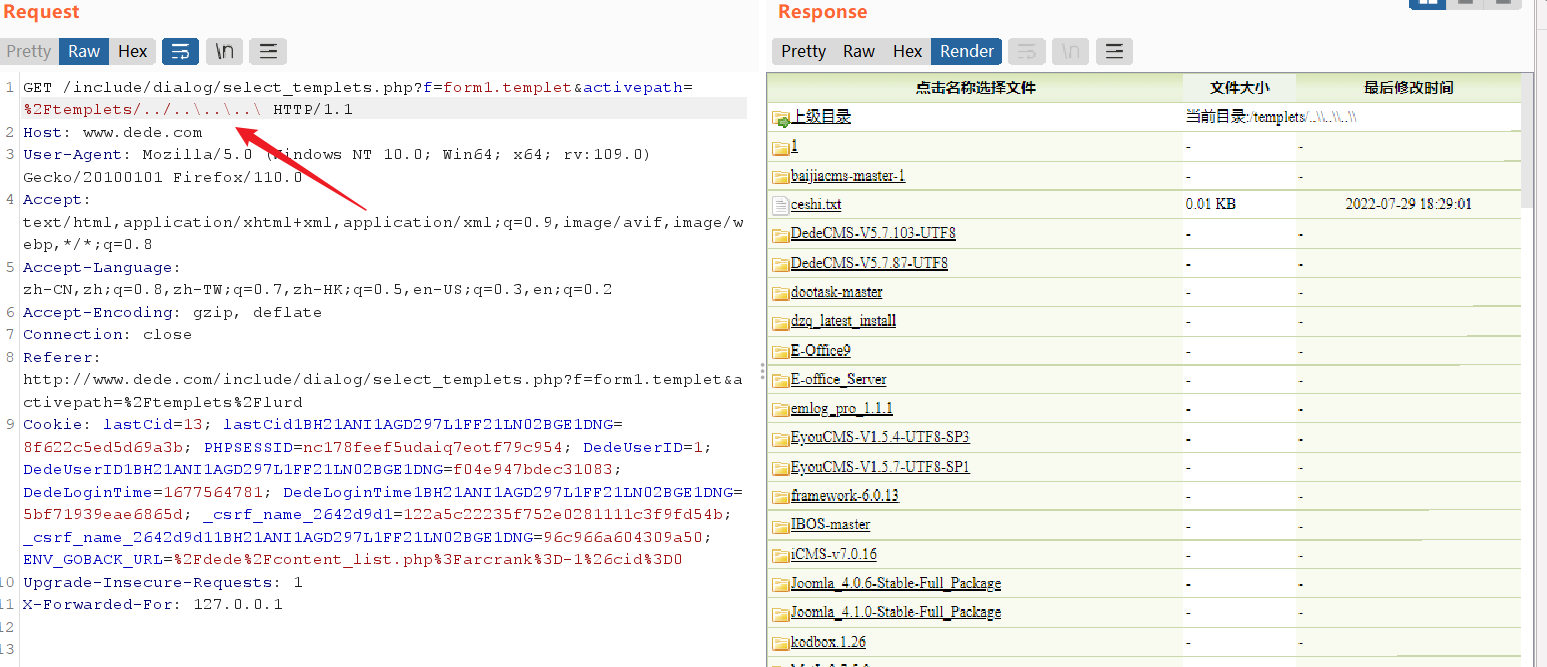Switch Request view to Pretty tab
This screenshot has width=1547, height=667.
pyautogui.click(x=29, y=51)
